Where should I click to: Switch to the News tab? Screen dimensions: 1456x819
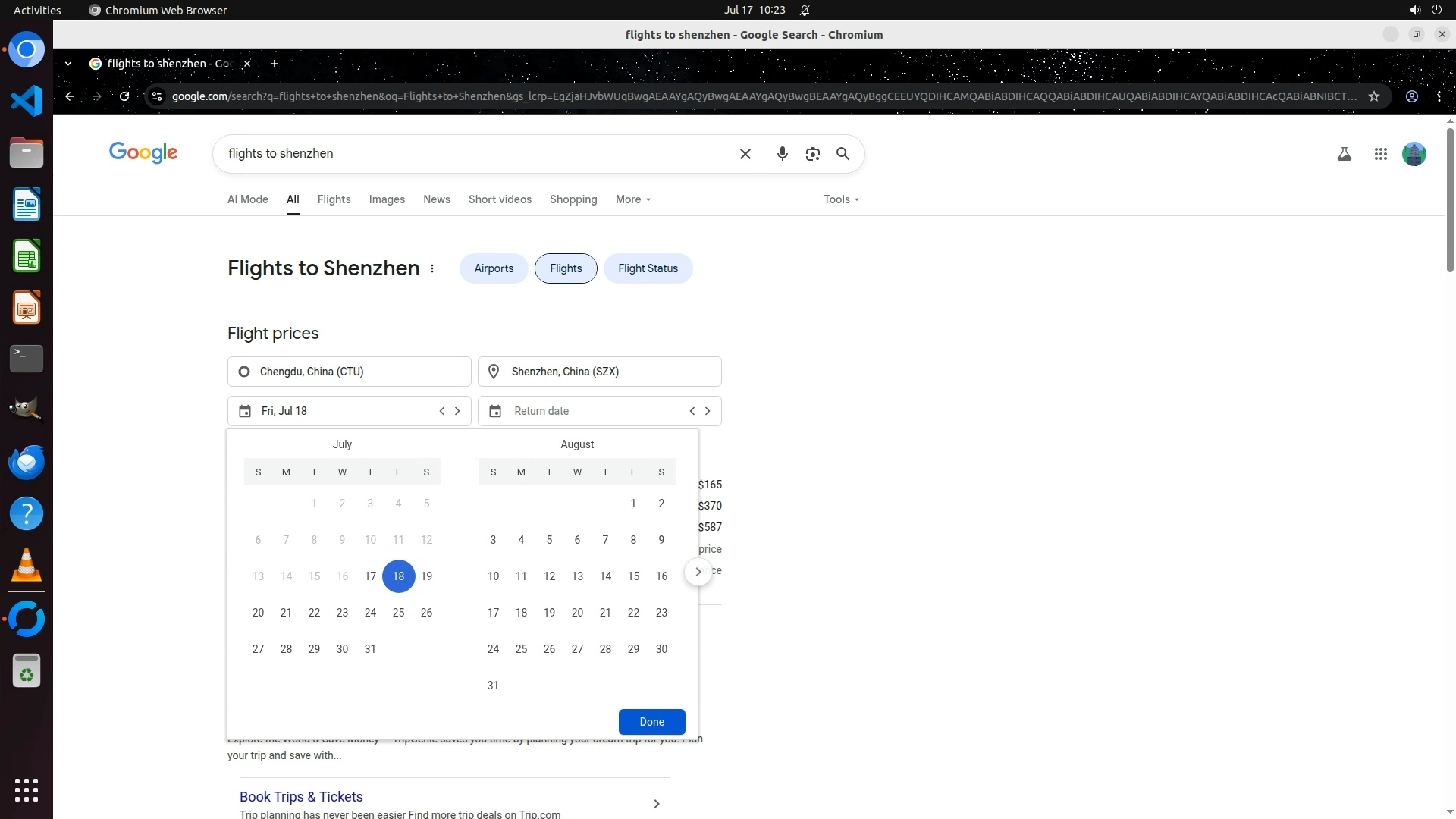click(x=436, y=199)
